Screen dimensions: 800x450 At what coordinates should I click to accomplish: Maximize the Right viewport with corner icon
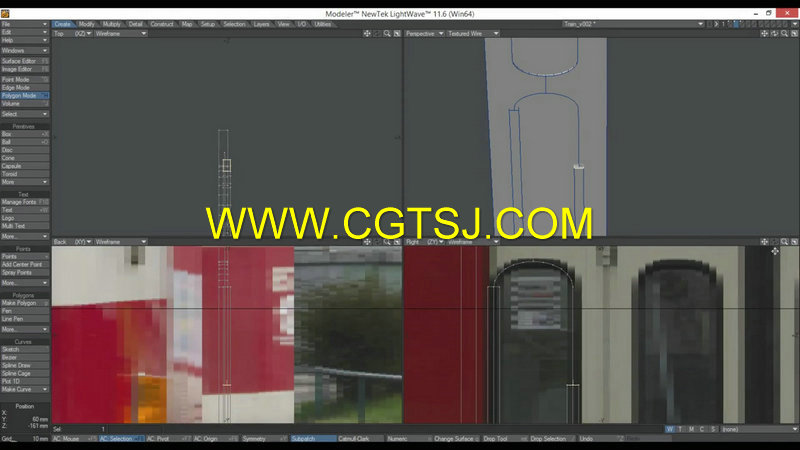point(794,242)
